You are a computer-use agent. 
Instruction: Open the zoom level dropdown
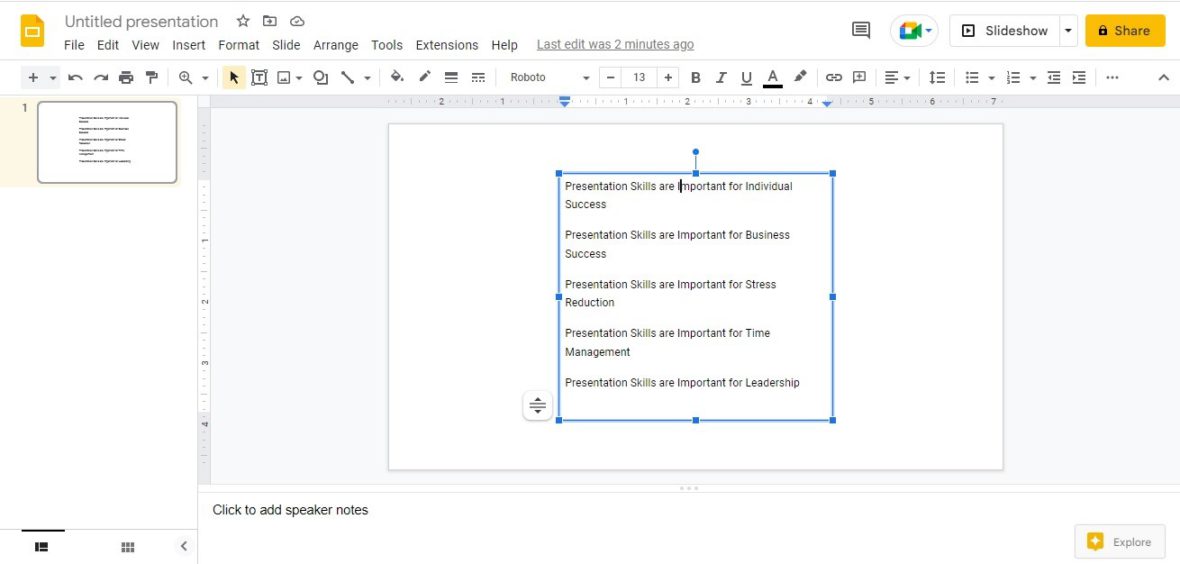click(x=205, y=77)
